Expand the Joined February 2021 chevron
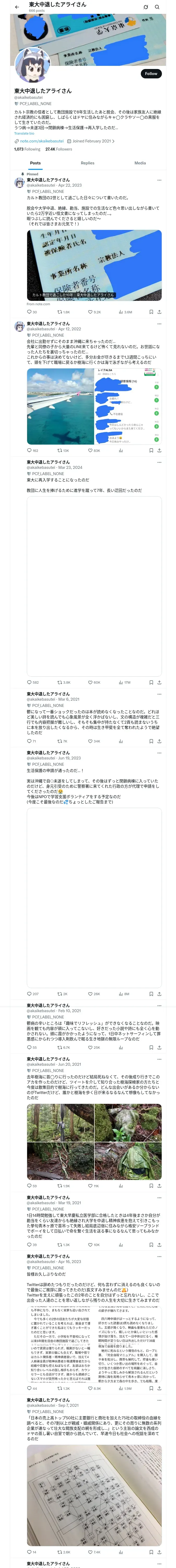 (113, 141)
